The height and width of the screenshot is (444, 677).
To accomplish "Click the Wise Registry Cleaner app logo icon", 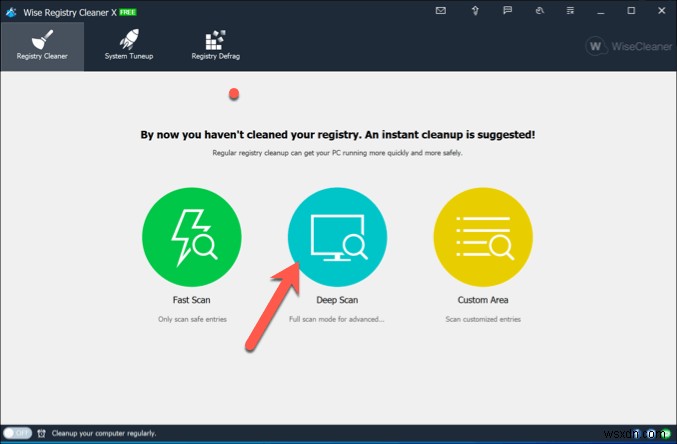I will point(11,12).
